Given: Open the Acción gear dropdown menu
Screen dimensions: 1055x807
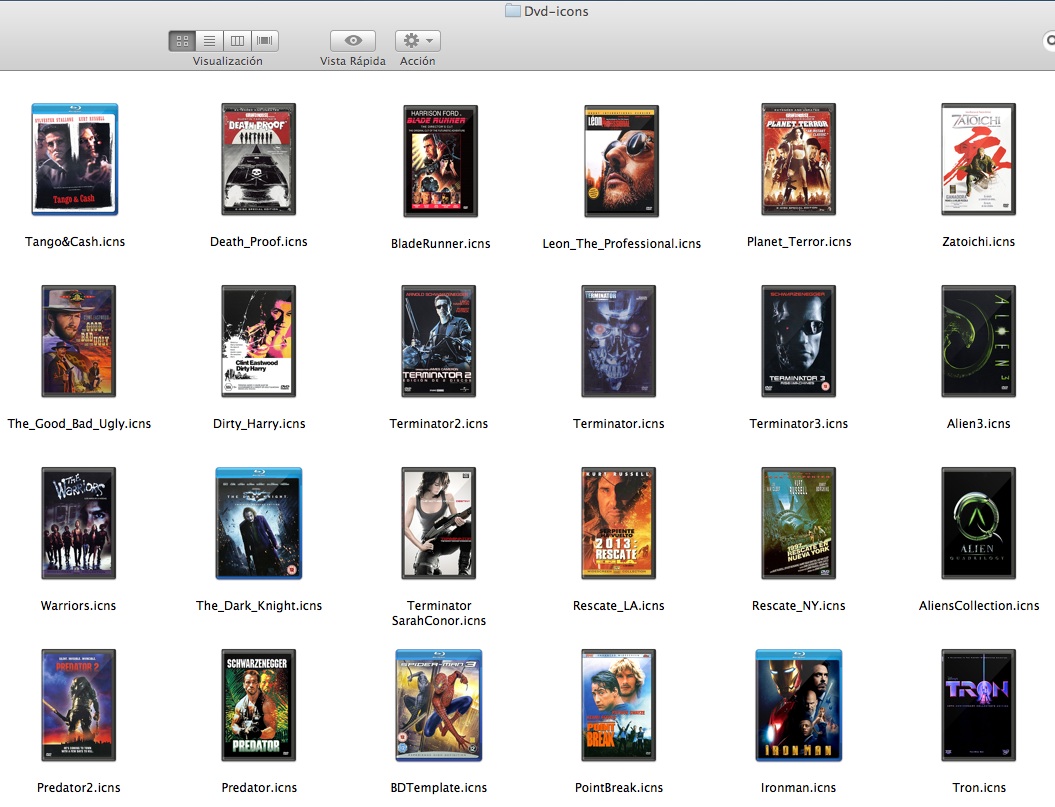Looking at the screenshot, I should 418,41.
